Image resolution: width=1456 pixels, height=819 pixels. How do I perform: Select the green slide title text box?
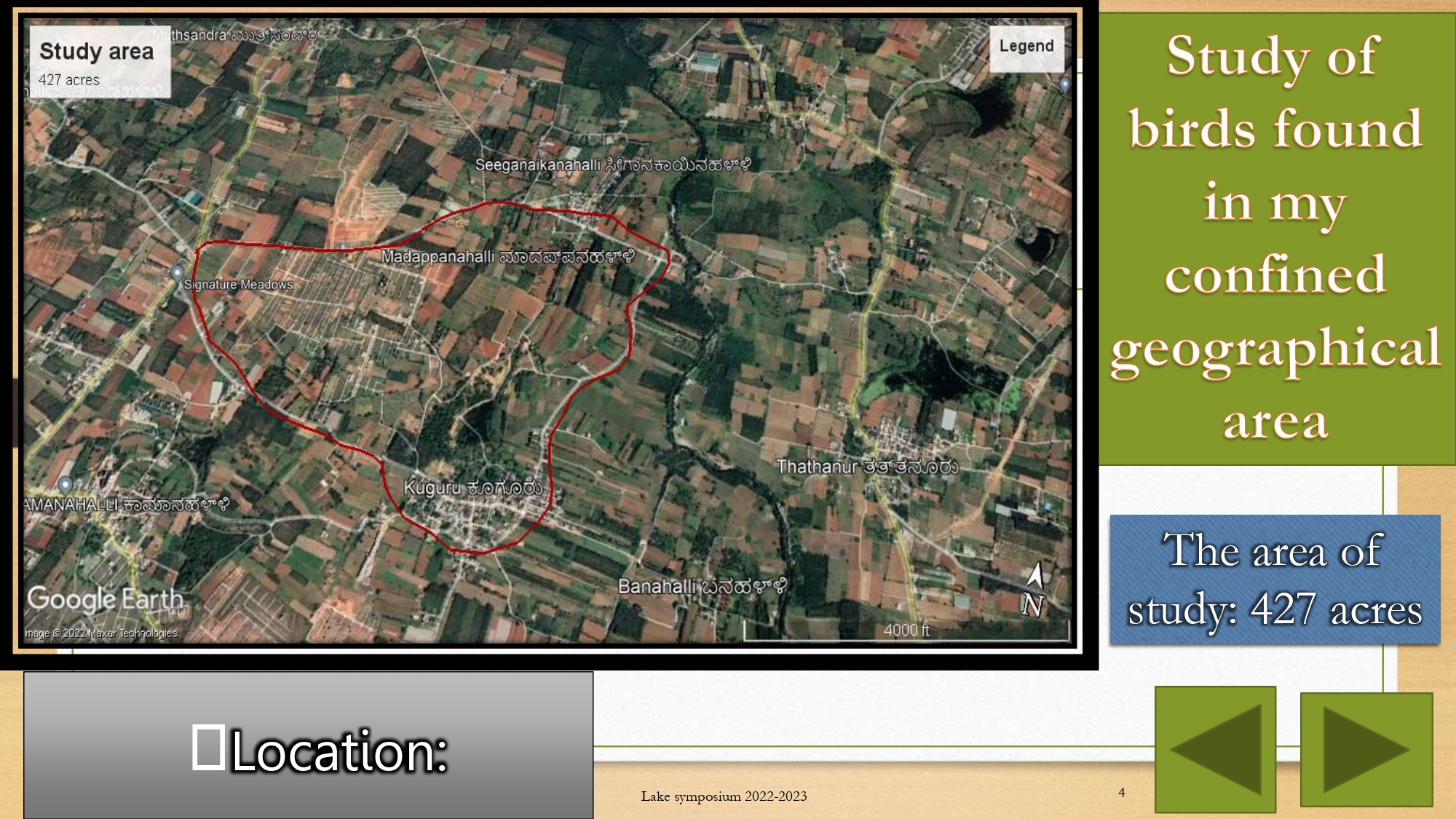1275,238
